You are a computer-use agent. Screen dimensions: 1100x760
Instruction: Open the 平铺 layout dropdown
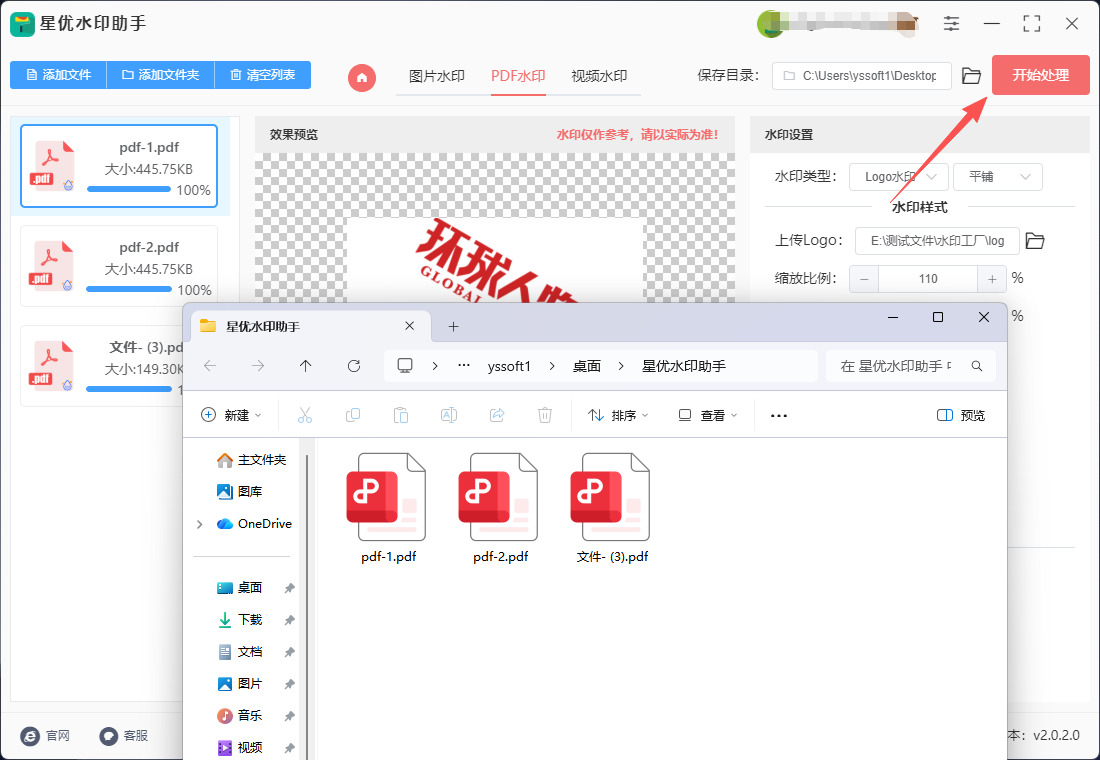[x=998, y=177]
